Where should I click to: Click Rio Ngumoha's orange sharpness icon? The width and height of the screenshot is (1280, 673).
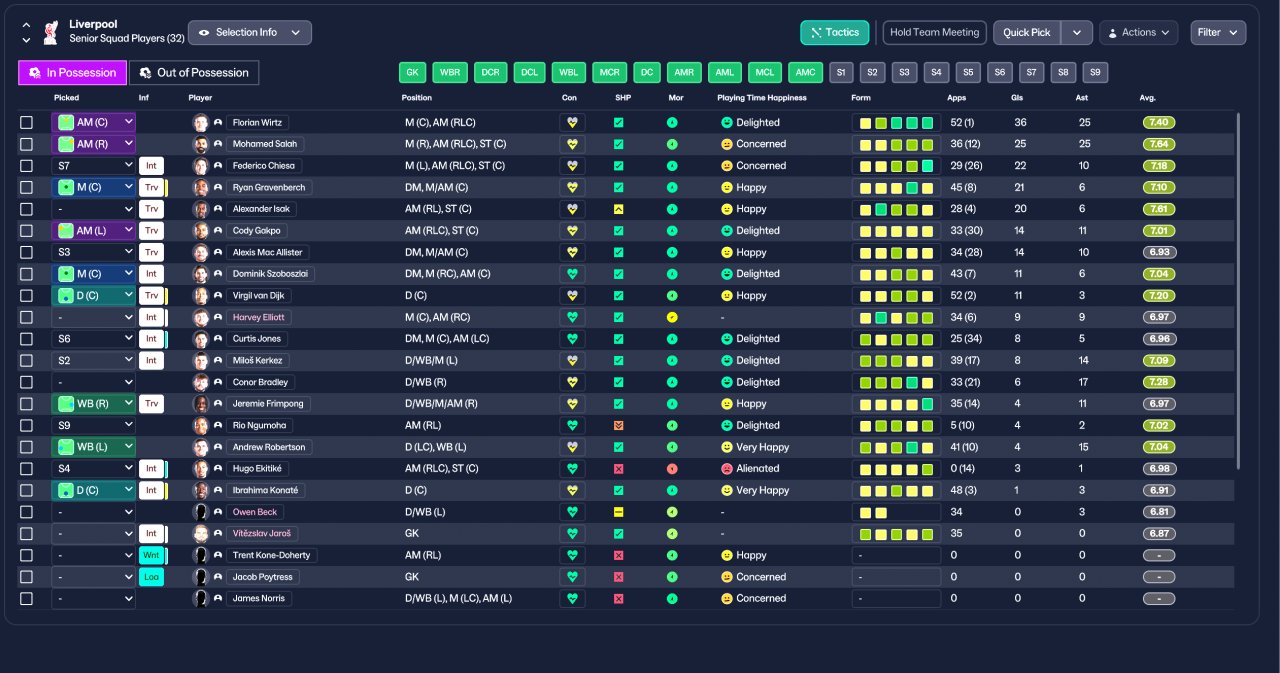(618, 425)
